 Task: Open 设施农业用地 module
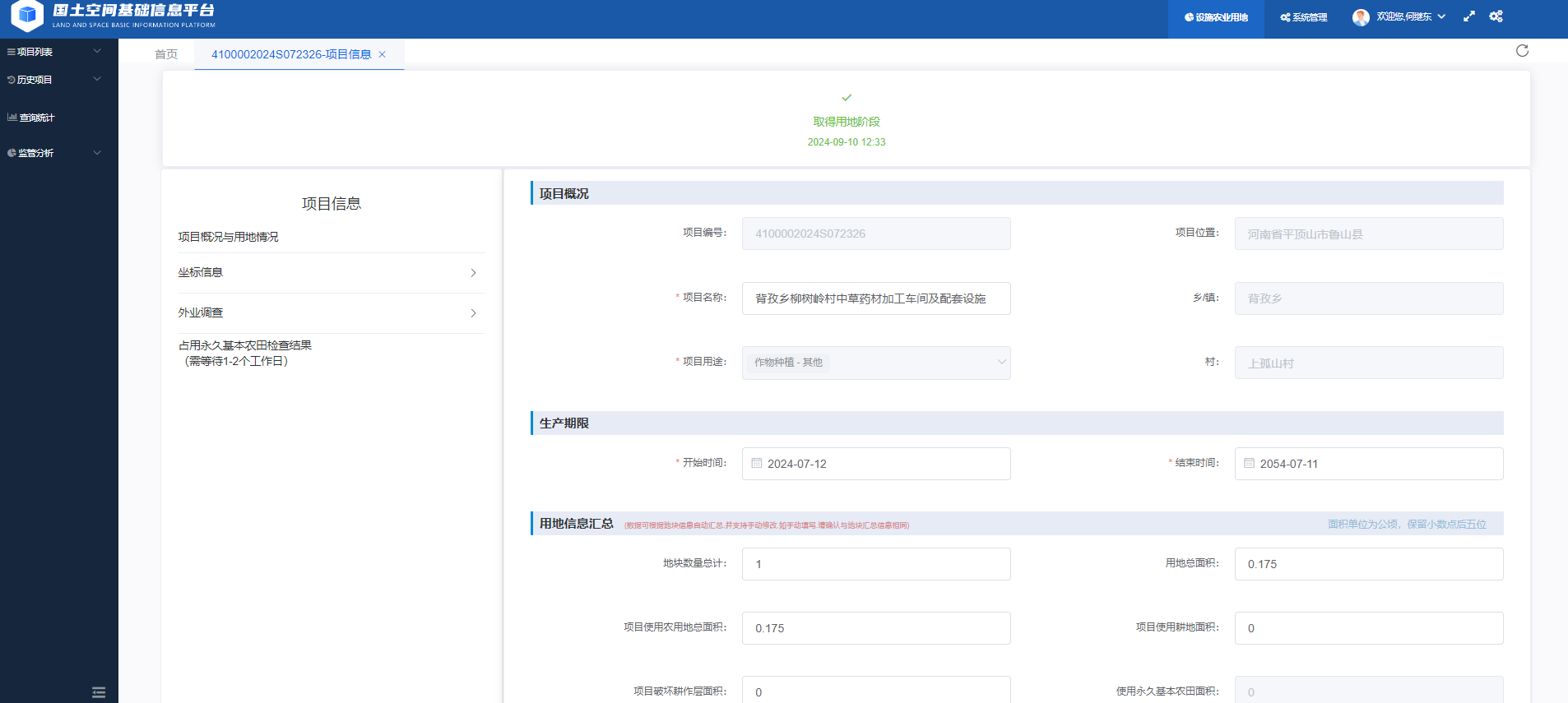coord(1216,17)
